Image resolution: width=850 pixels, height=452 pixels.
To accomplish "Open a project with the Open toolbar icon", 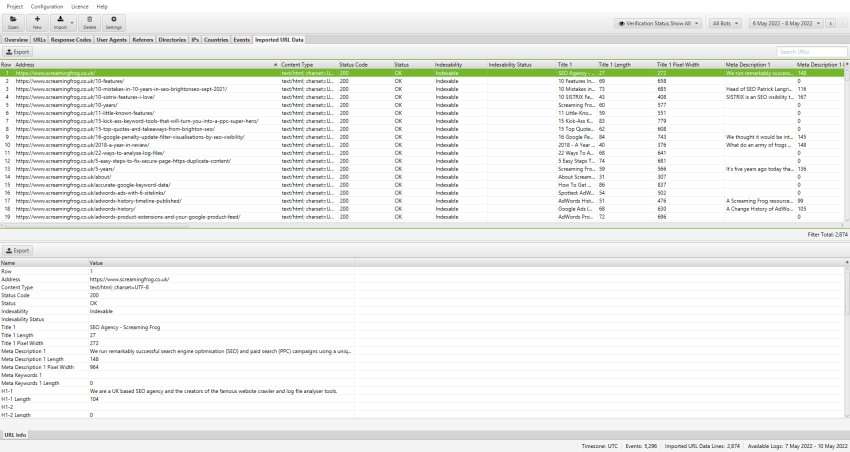I will tap(13, 22).
